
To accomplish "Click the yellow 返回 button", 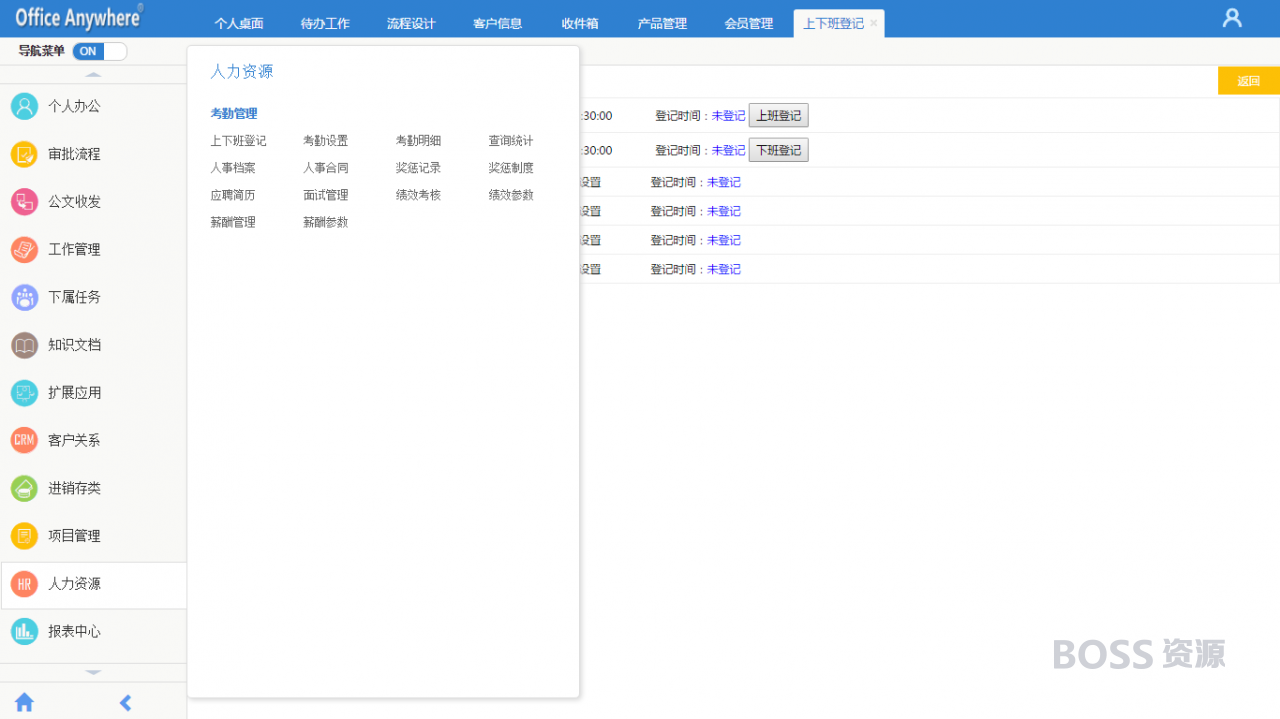I will 1249,81.
